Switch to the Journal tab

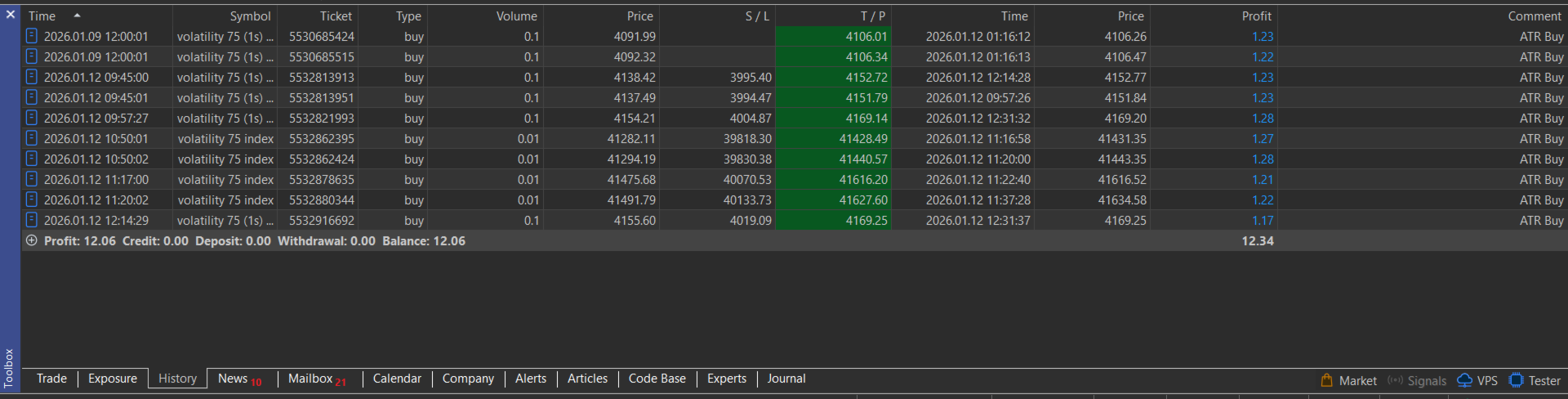786,379
